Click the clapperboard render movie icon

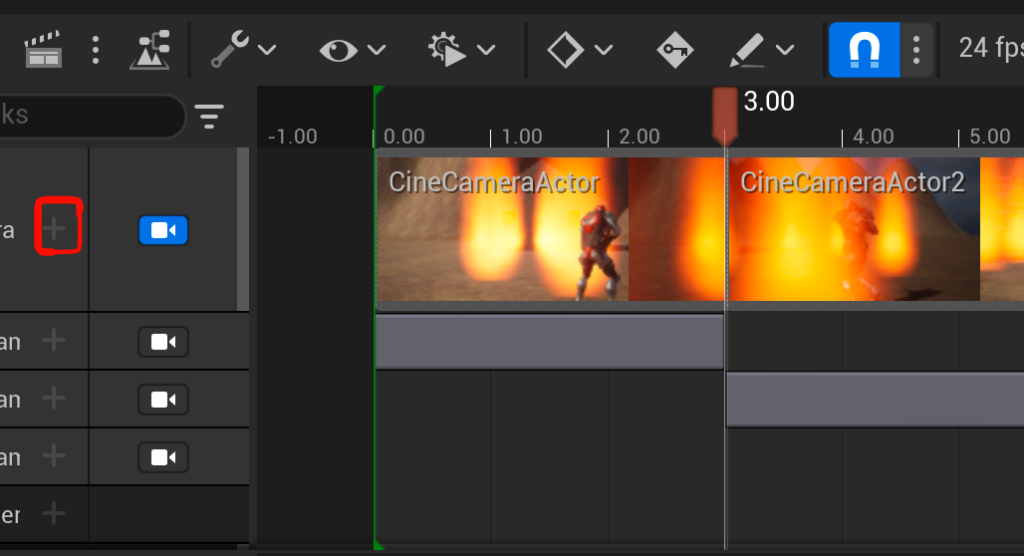pyautogui.click(x=42, y=49)
